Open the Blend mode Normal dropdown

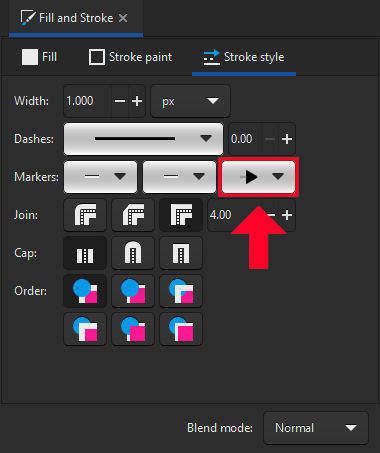coord(316,428)
